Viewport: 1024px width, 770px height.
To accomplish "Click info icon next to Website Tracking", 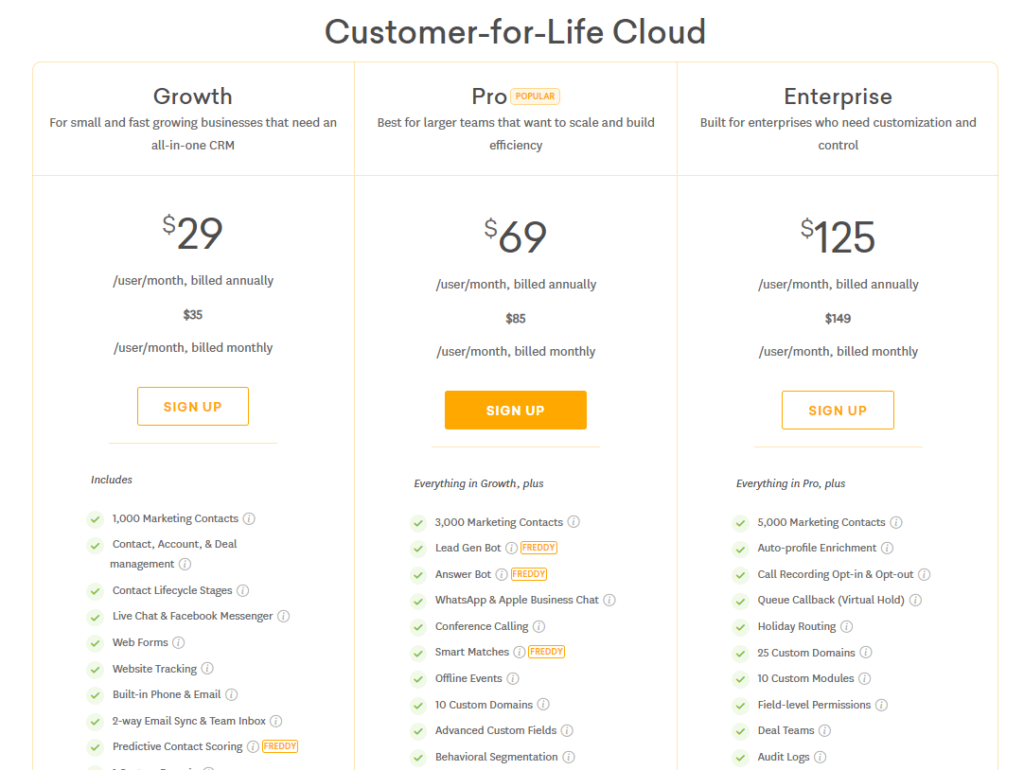I will (207, 668).
